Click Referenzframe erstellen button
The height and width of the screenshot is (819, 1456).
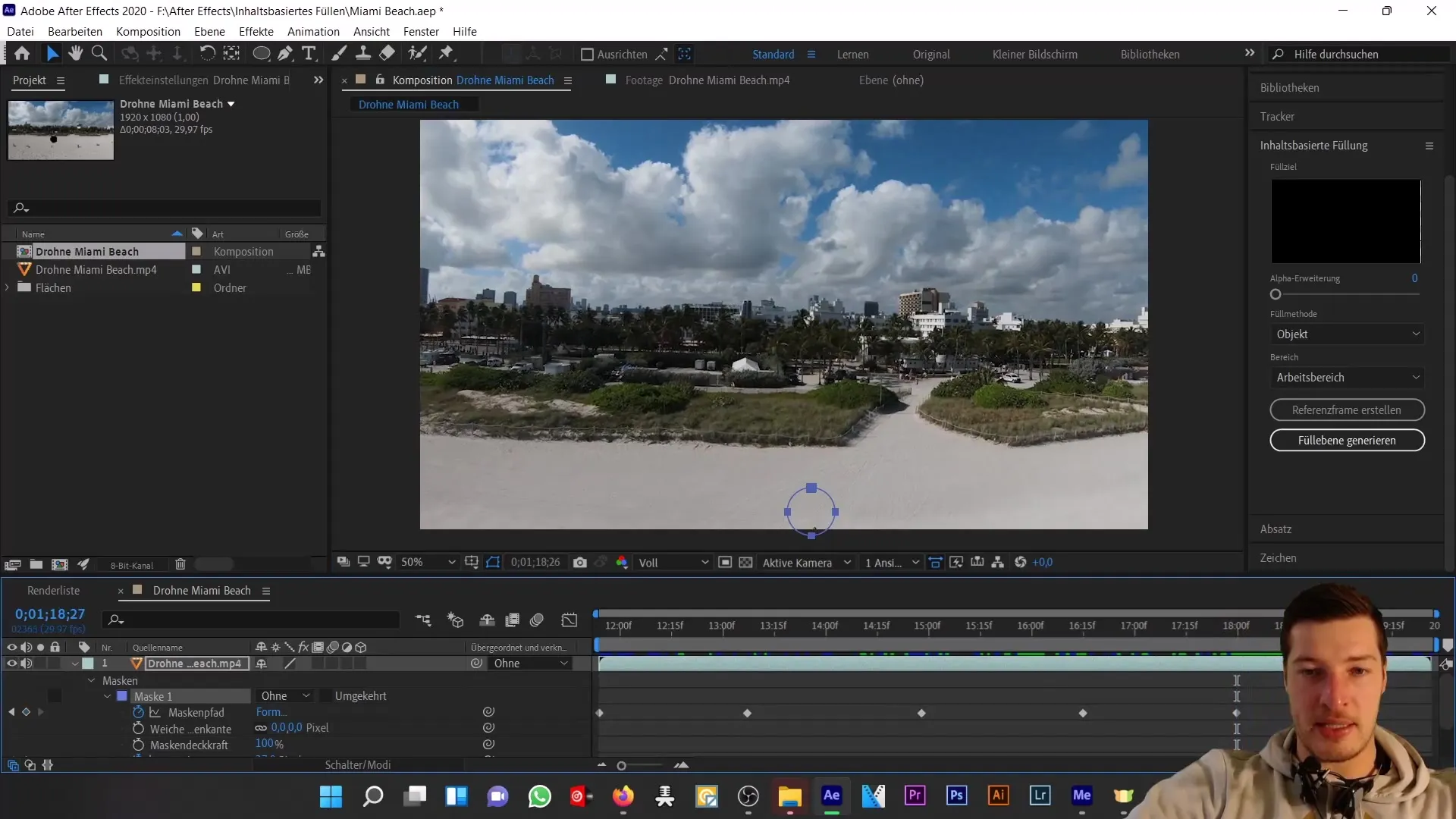click(1347, 410)
